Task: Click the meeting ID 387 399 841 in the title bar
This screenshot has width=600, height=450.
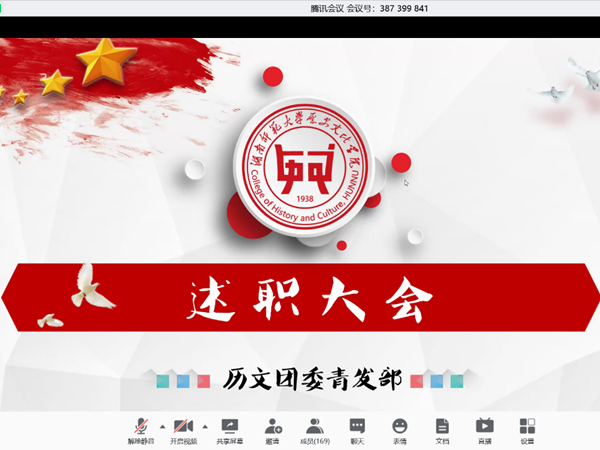Action: pyautogui.click(x=384, y=8)
